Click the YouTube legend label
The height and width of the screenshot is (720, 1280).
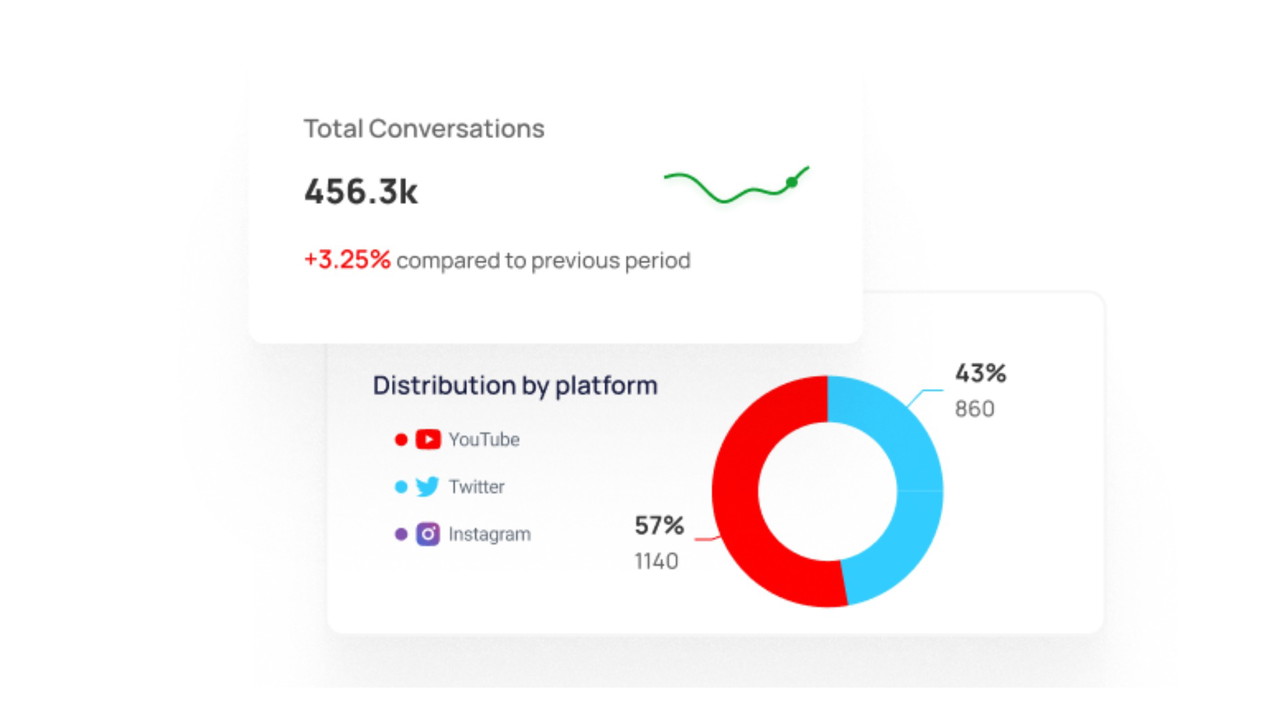point(484,439)
